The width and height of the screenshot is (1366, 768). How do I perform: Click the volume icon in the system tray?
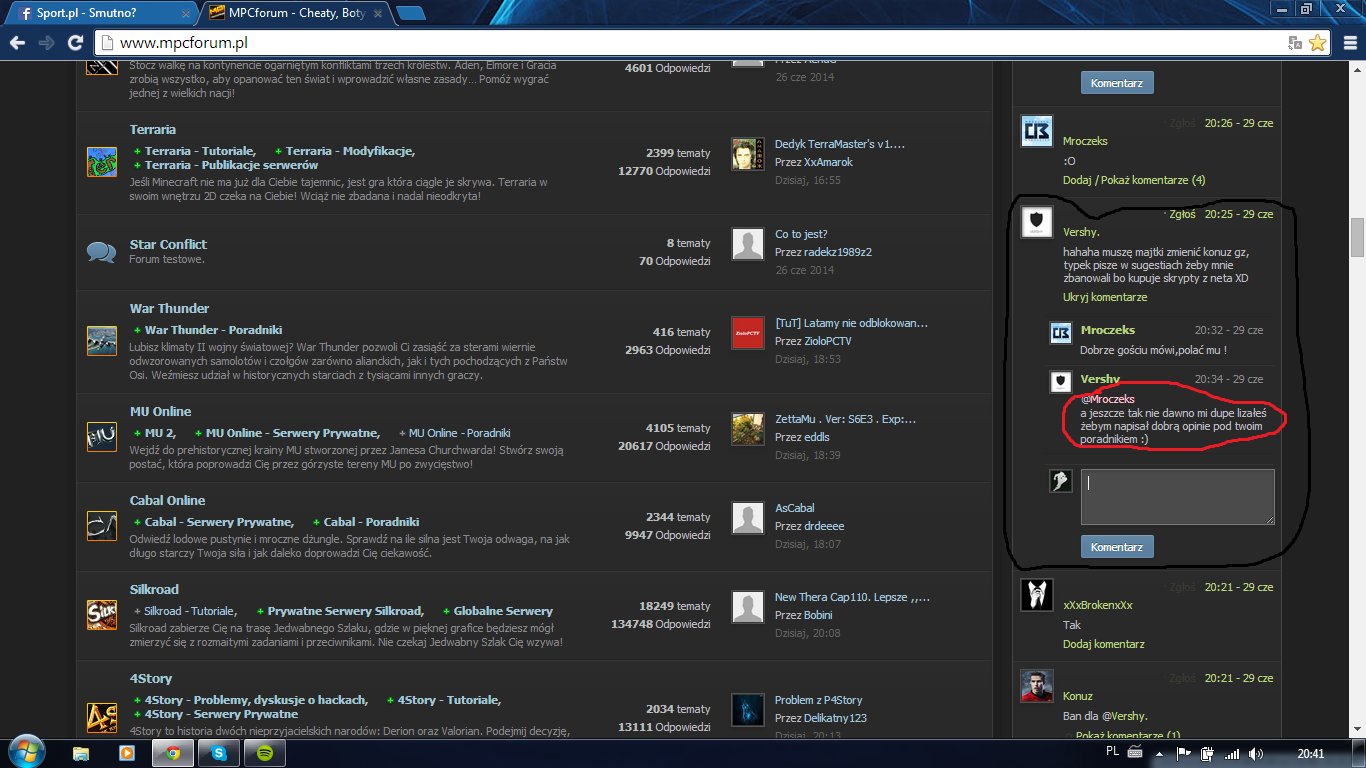click(x=1256, y=753)
